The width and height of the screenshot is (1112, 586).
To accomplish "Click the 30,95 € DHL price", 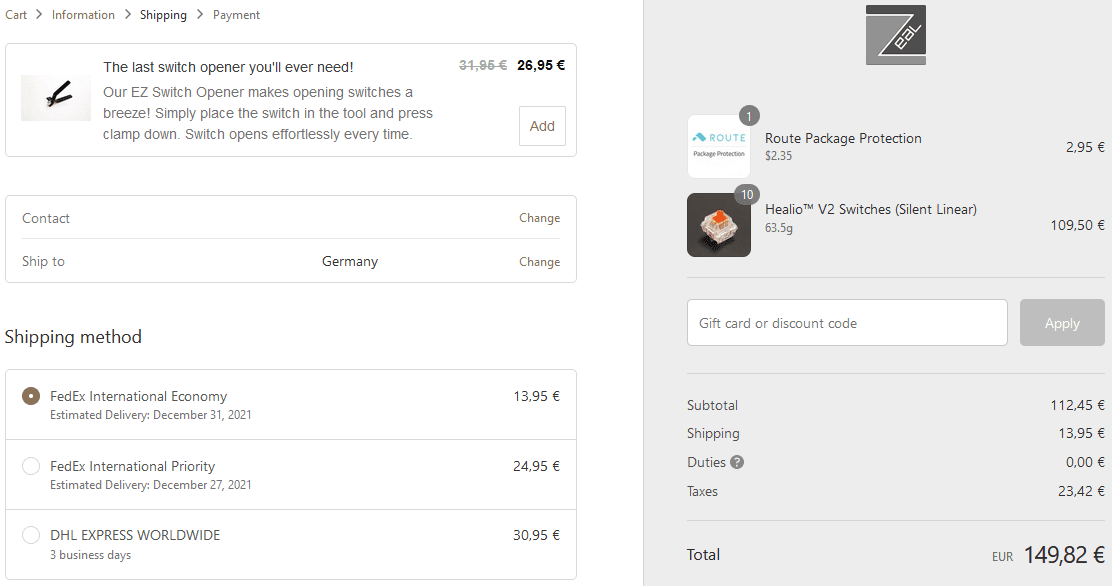I will 536,535.
